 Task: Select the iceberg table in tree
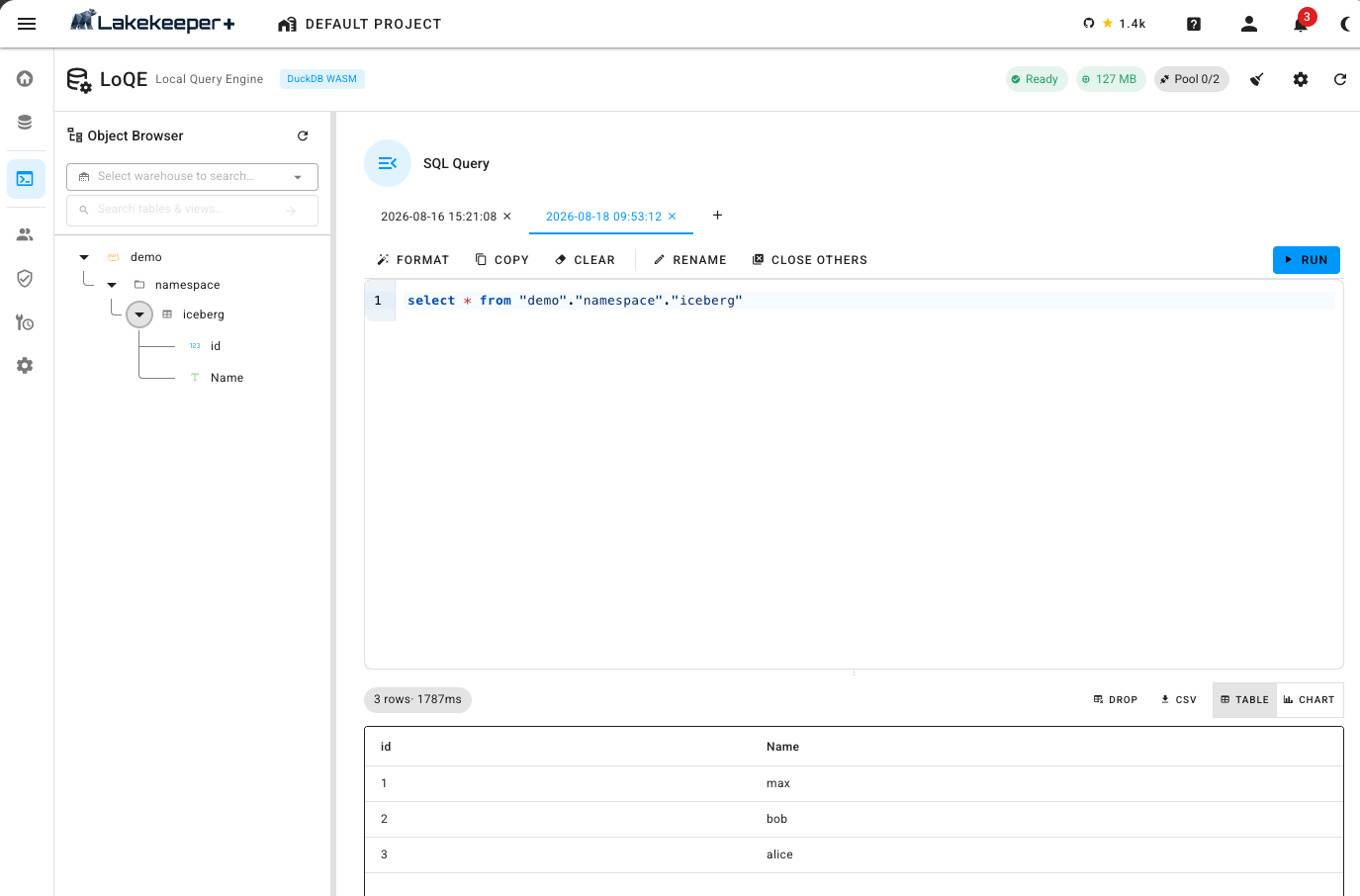pos(203,314)
